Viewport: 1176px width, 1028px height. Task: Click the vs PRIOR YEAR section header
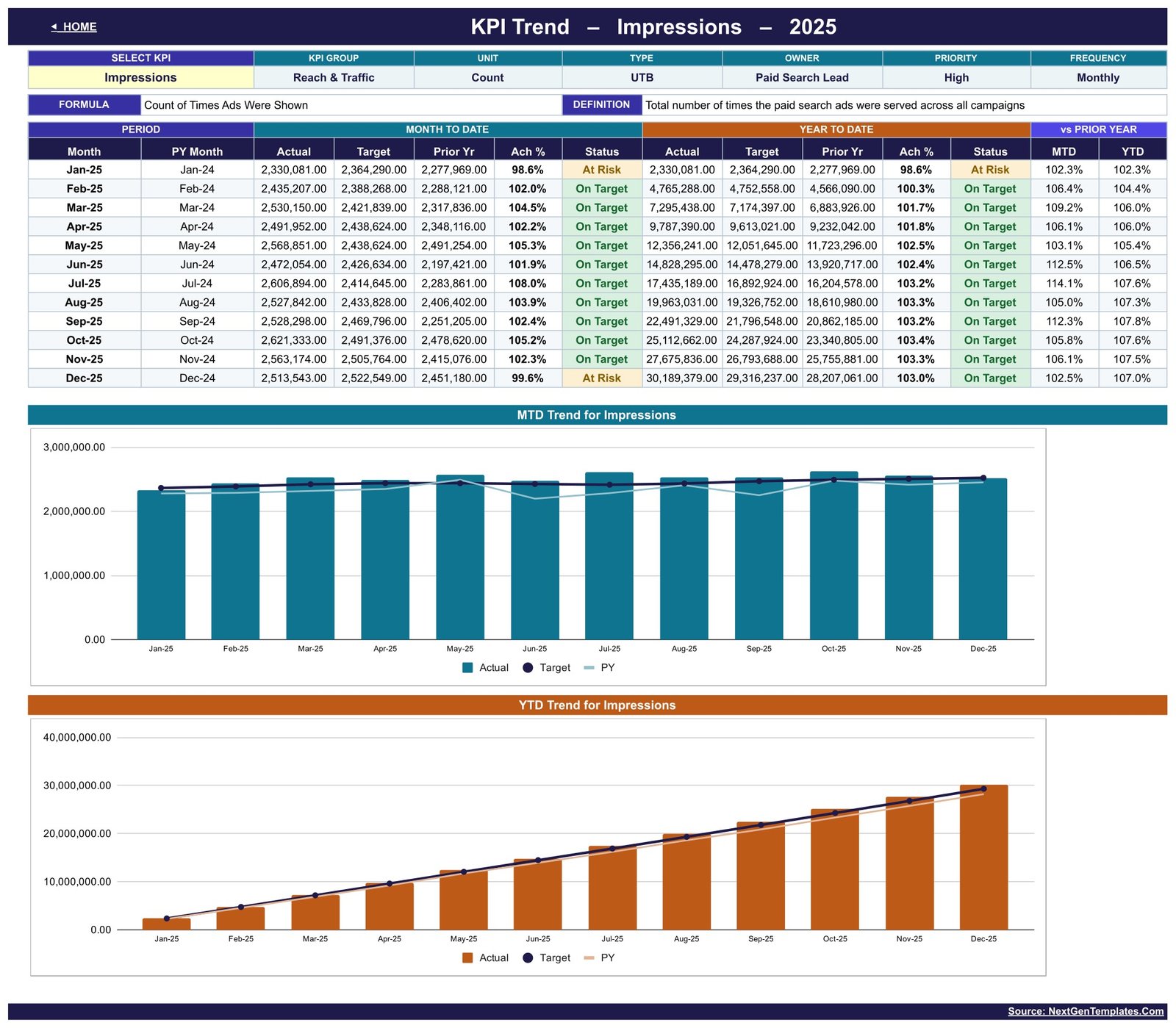click(x=1099, y=129)
